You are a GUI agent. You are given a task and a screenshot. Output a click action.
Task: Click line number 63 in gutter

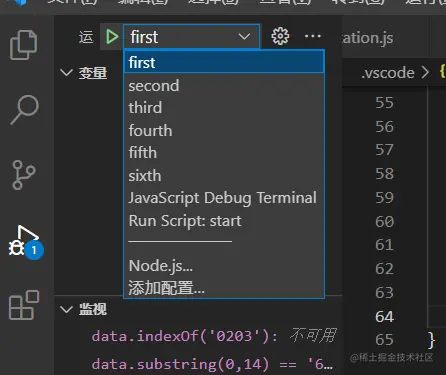384,293
